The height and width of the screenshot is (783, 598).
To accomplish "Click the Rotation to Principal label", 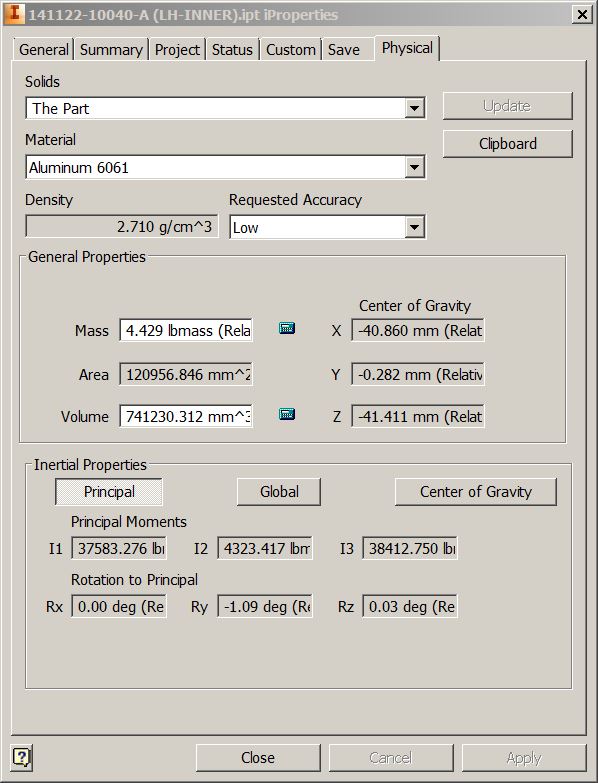I will pyautogui.click(x=134, y=580).
